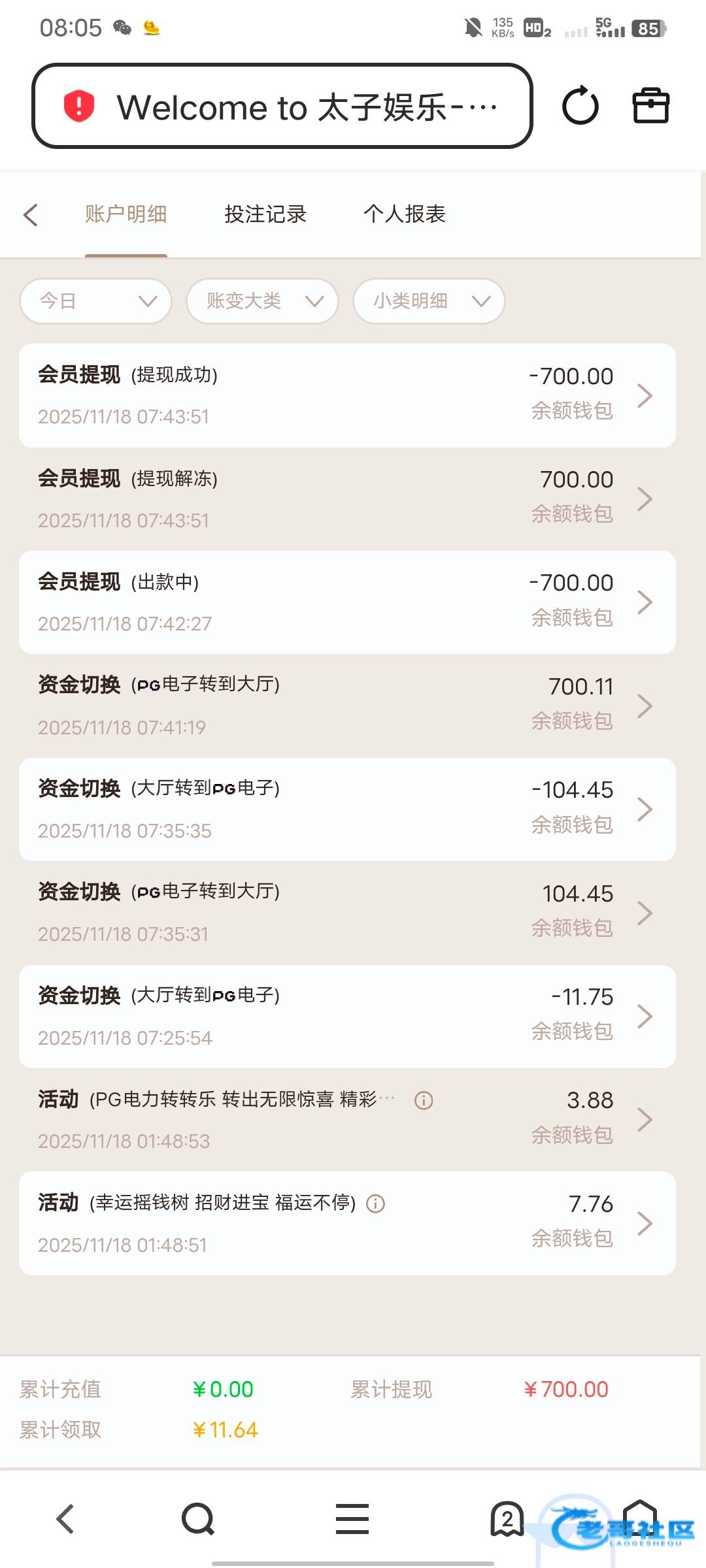706x1568 pixels.
Task: Select the 账户明细 tab
Action: [x=126, y=214]
